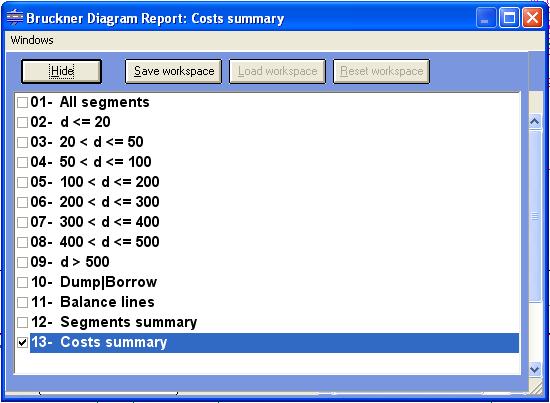Viewport: 550px width, 403px height.
Task: Uncheck the 13- Costs summary checkbox
Action: click(22, 342)
